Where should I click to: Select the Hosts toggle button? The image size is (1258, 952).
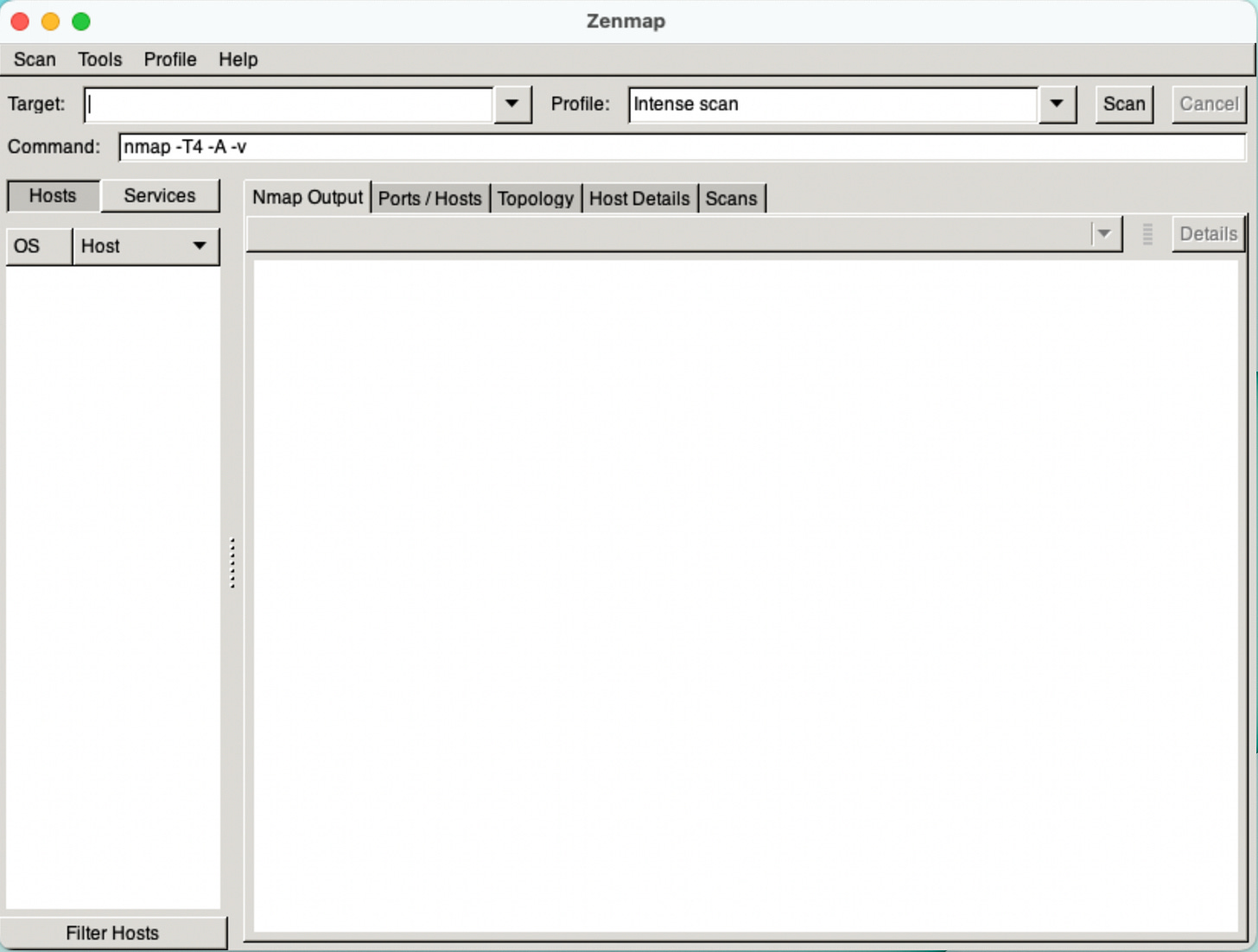(53, 196)
